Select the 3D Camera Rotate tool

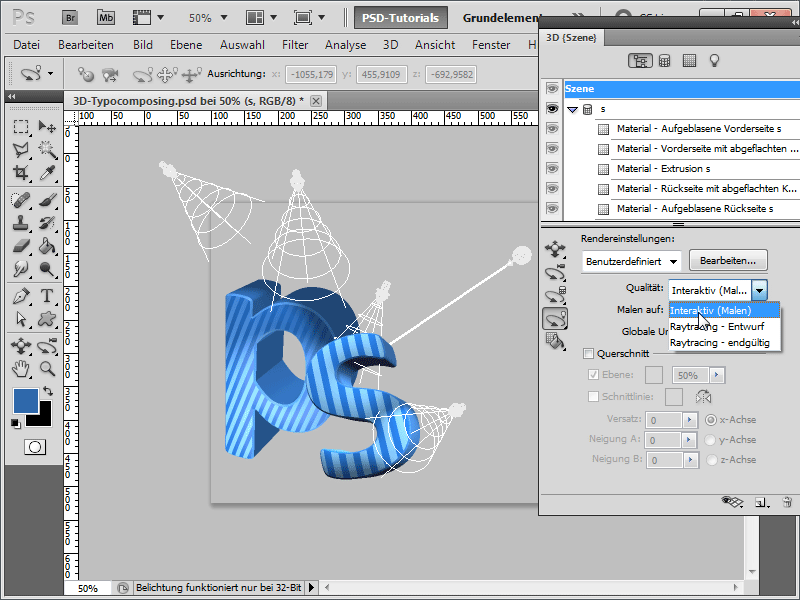[x=47, y=346]
